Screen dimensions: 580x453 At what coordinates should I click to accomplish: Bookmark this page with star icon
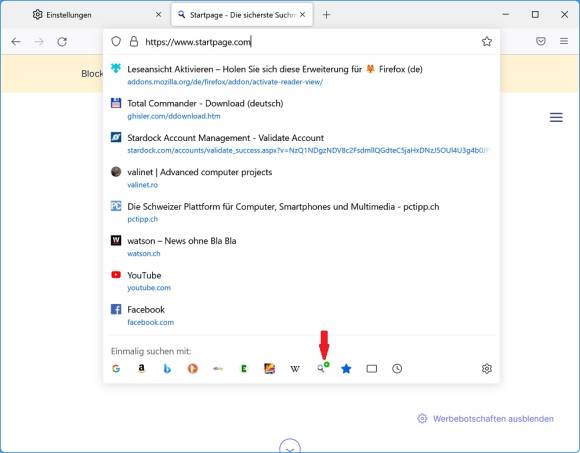tap(487, 41)
